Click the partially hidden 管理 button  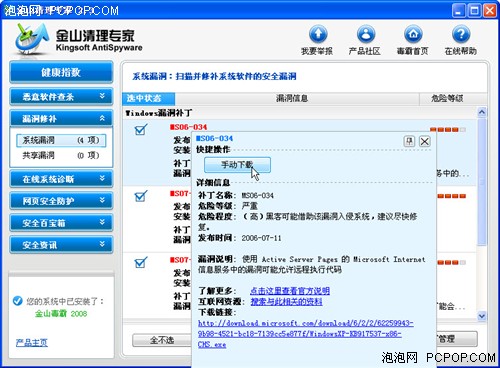(x=457, y=339)
